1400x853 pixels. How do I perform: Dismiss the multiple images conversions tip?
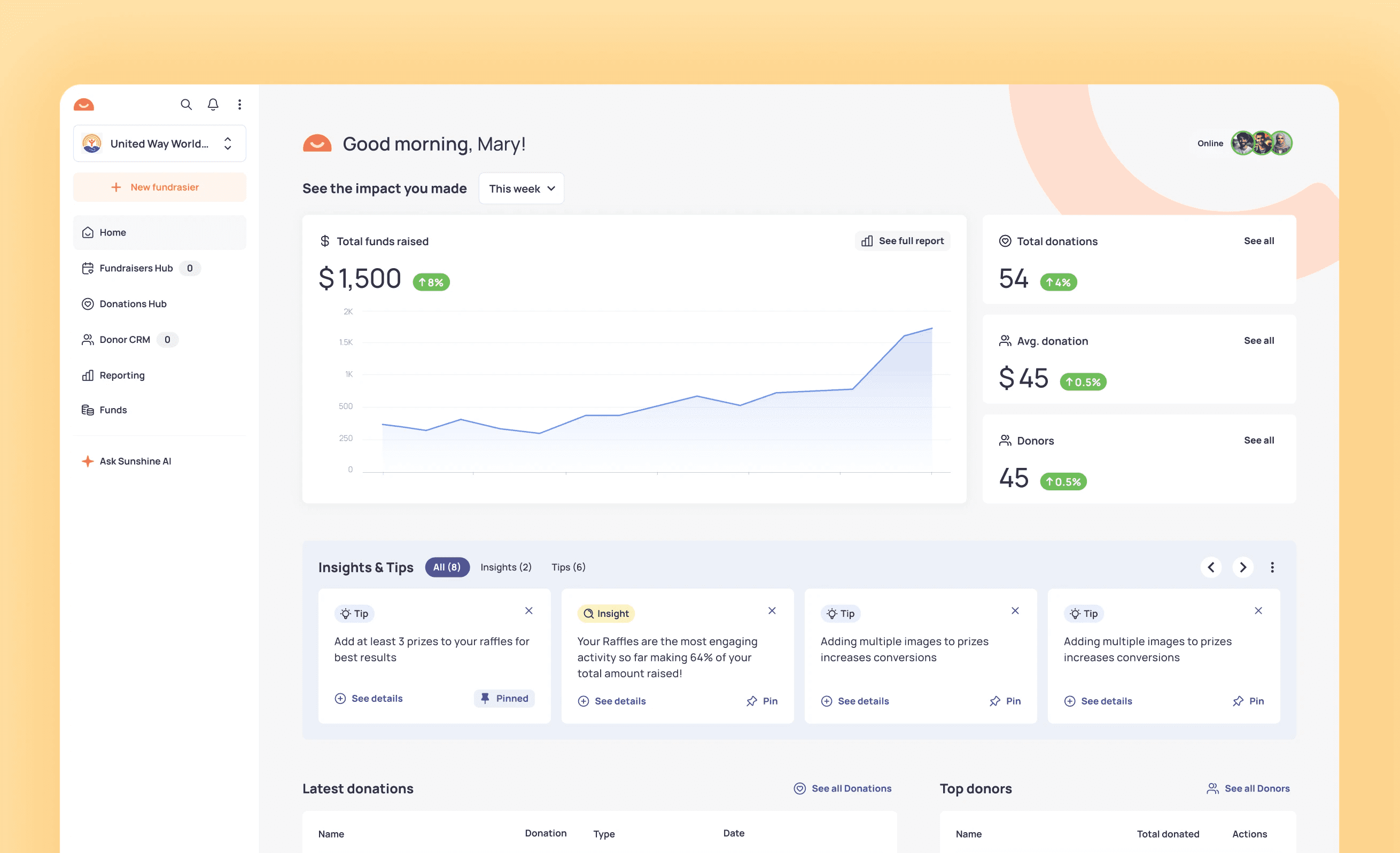(x=1015, y=611)
